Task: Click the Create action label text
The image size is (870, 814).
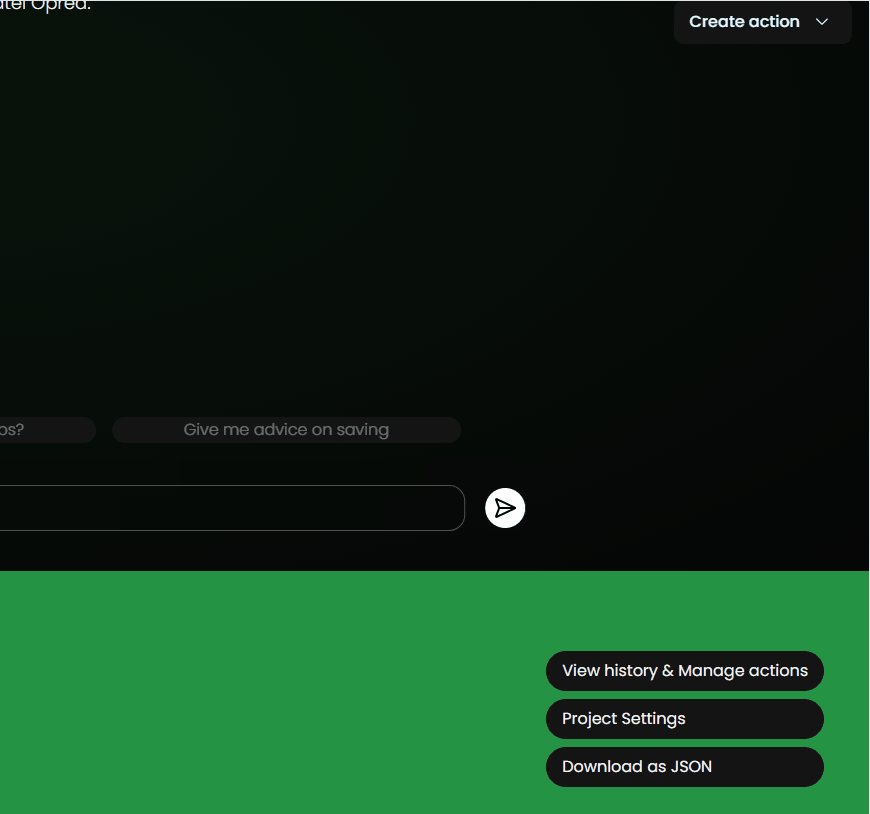Action: [x=744, y=22]
